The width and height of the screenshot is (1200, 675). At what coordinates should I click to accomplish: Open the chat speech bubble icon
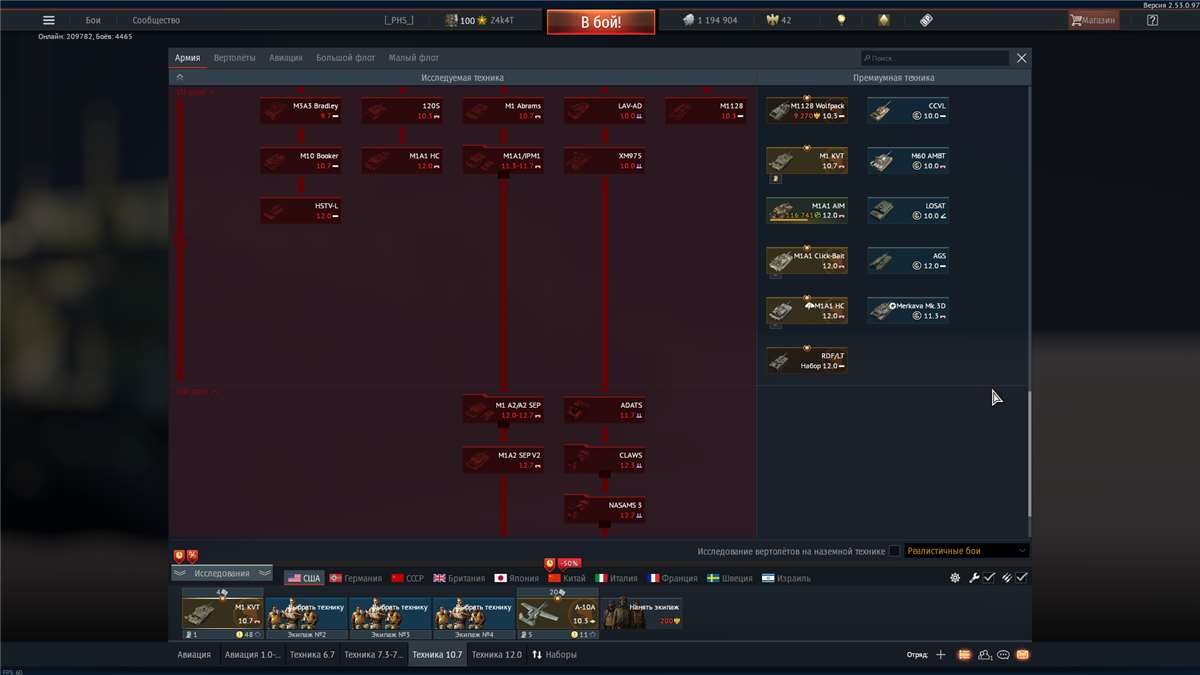coord(1003,655)
